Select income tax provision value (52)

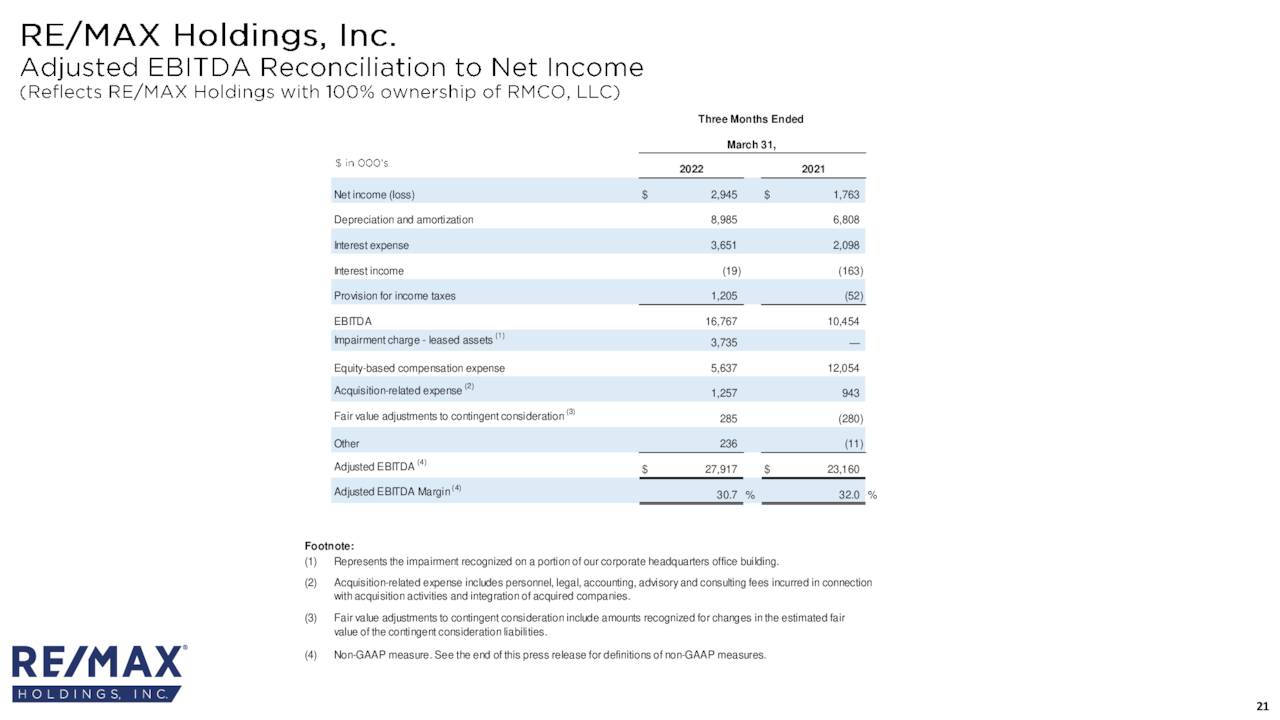click(853, 296)
